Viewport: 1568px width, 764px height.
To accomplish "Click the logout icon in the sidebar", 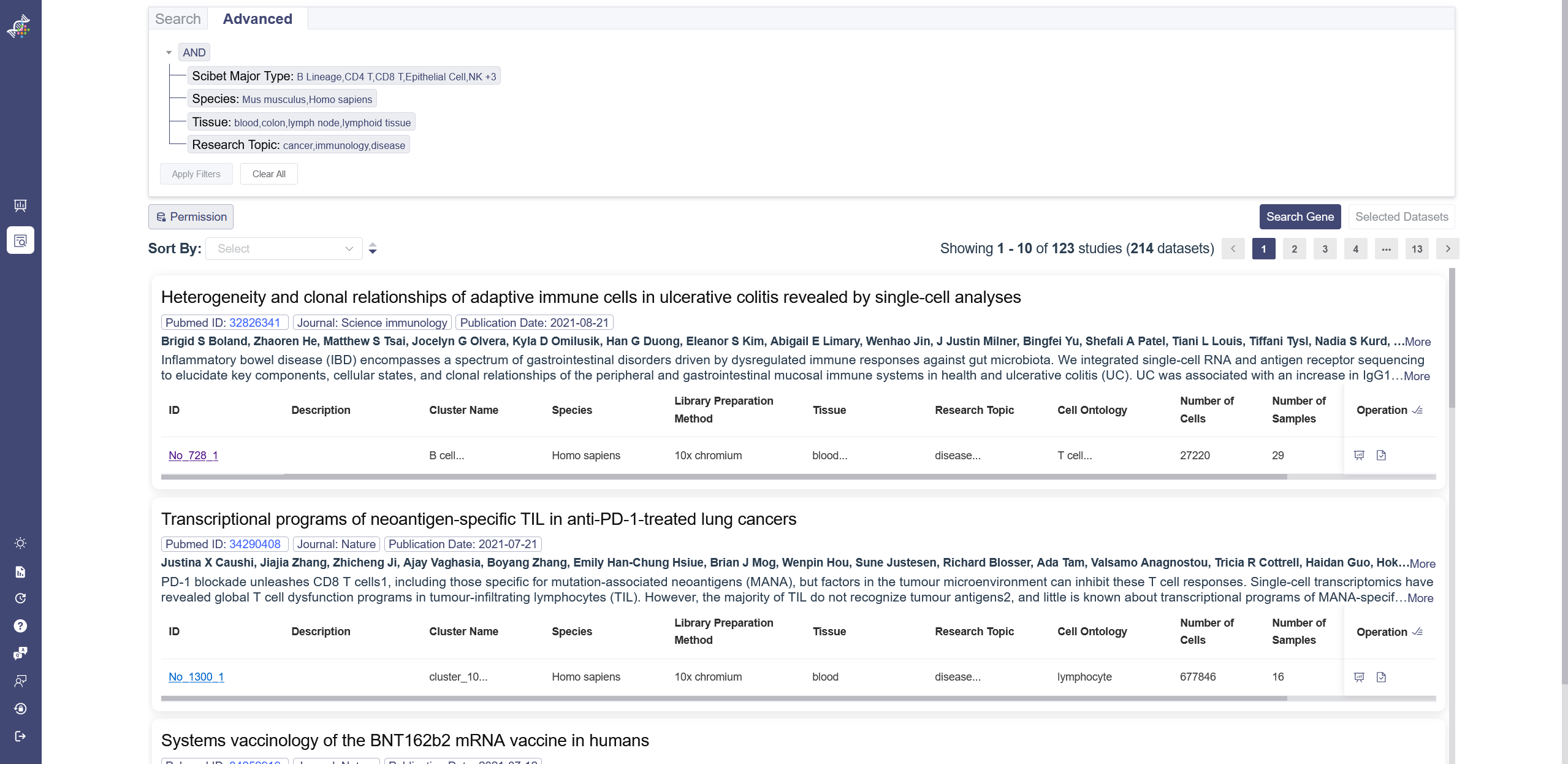I will pos(20,736).
